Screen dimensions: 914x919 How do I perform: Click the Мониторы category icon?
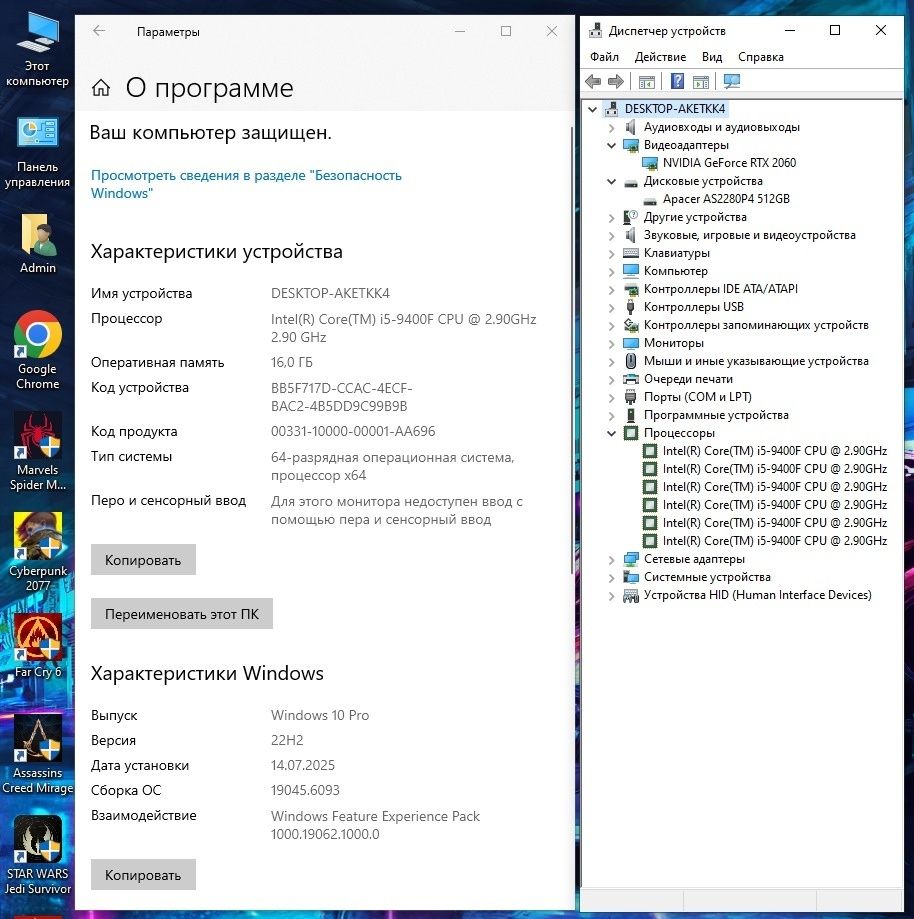pos(630,343)
